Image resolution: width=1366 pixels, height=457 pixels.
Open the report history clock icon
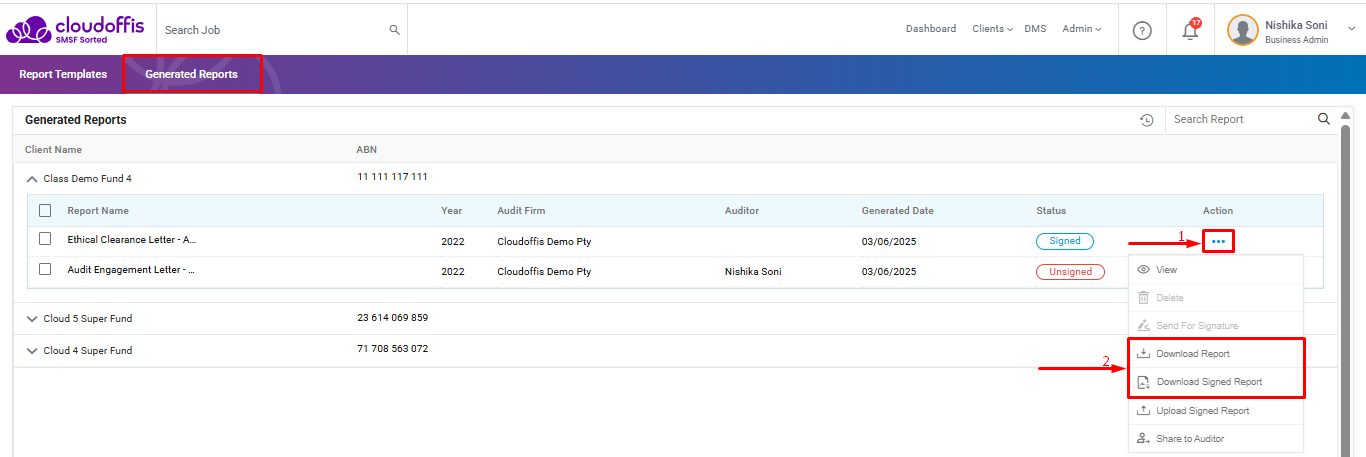[x=1147, y=120]
